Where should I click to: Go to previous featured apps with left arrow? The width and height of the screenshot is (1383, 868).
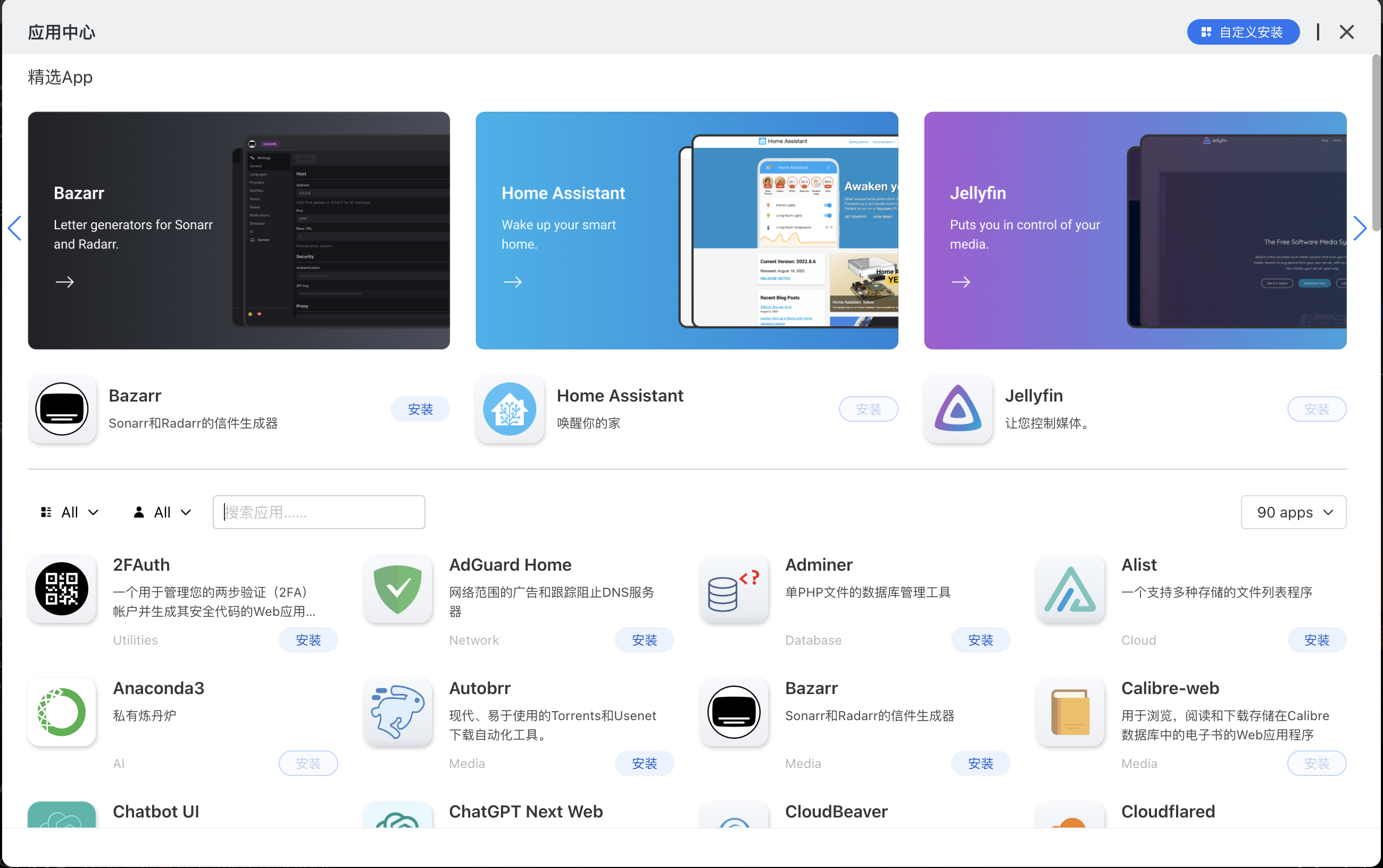(15, 229)
